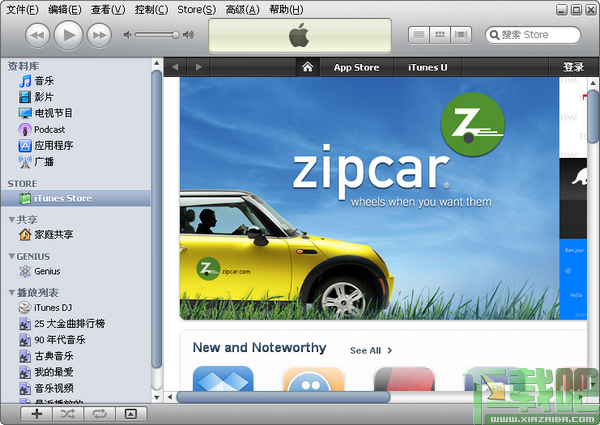Open the 编辑(E) menu
This screenshot has width=600, height=425.
pos(65,9)
